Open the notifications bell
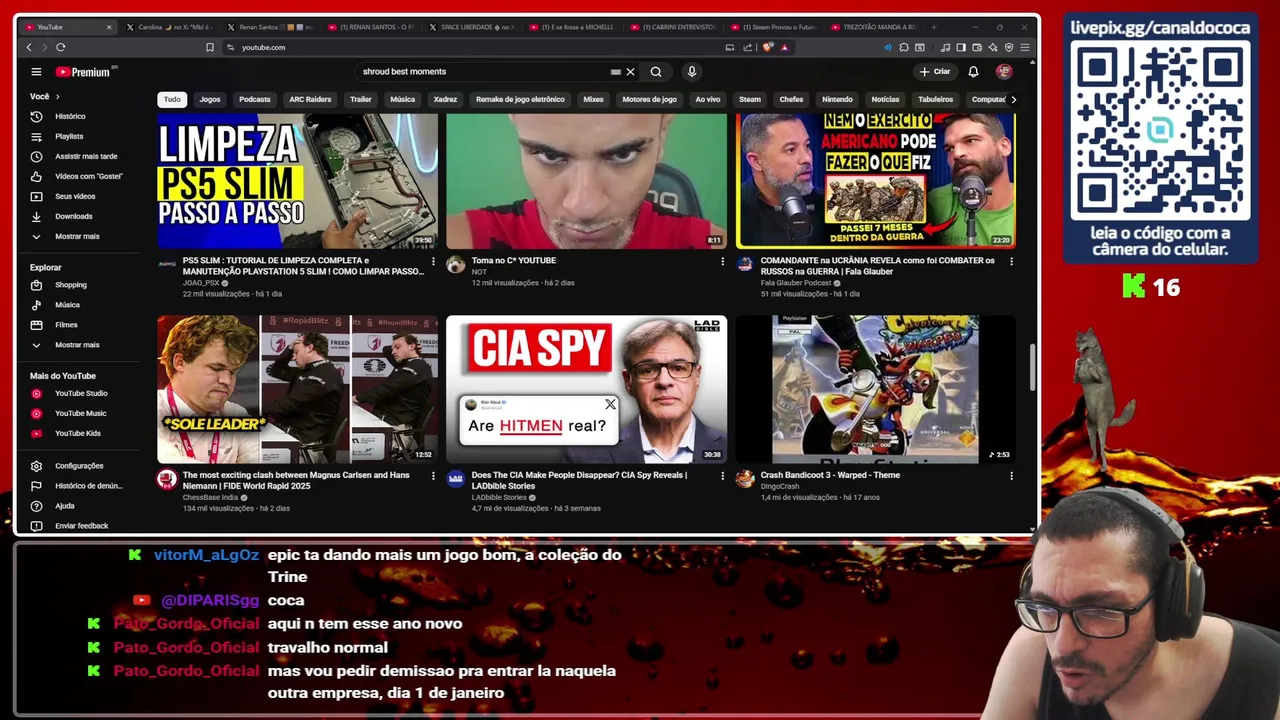 [973, 72]
